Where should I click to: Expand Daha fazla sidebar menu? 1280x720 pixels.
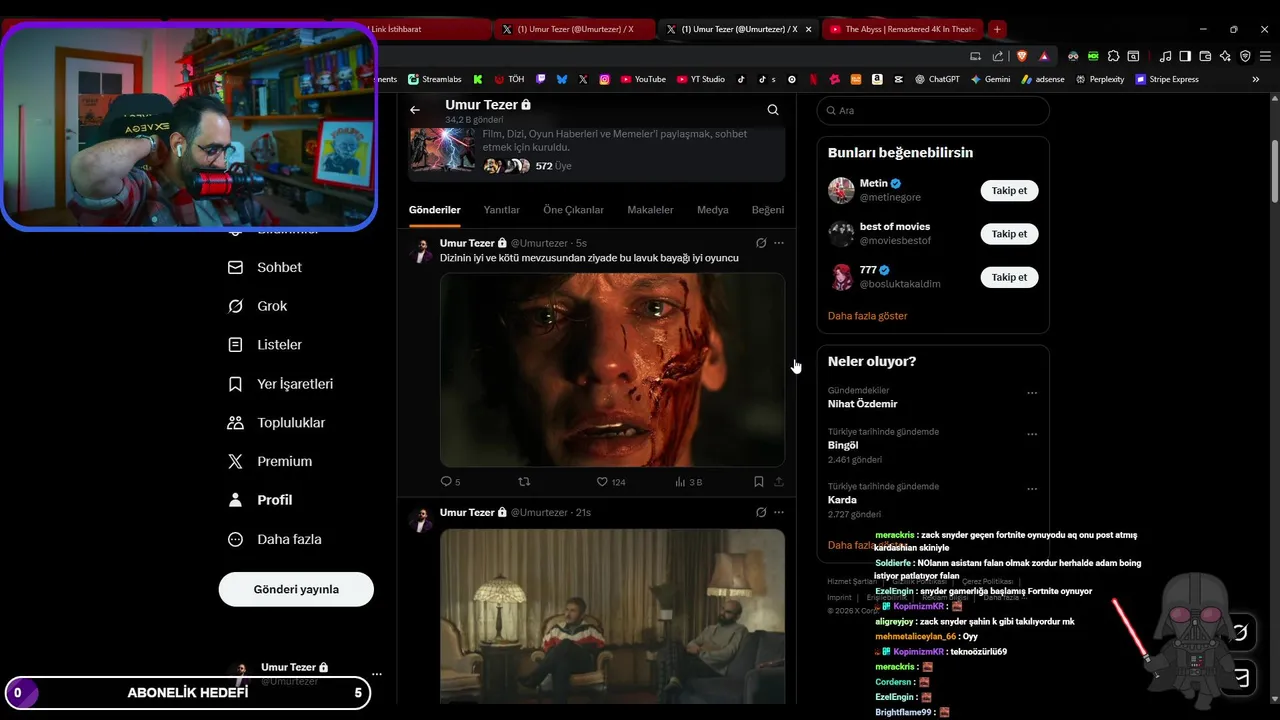click(275, 539)
